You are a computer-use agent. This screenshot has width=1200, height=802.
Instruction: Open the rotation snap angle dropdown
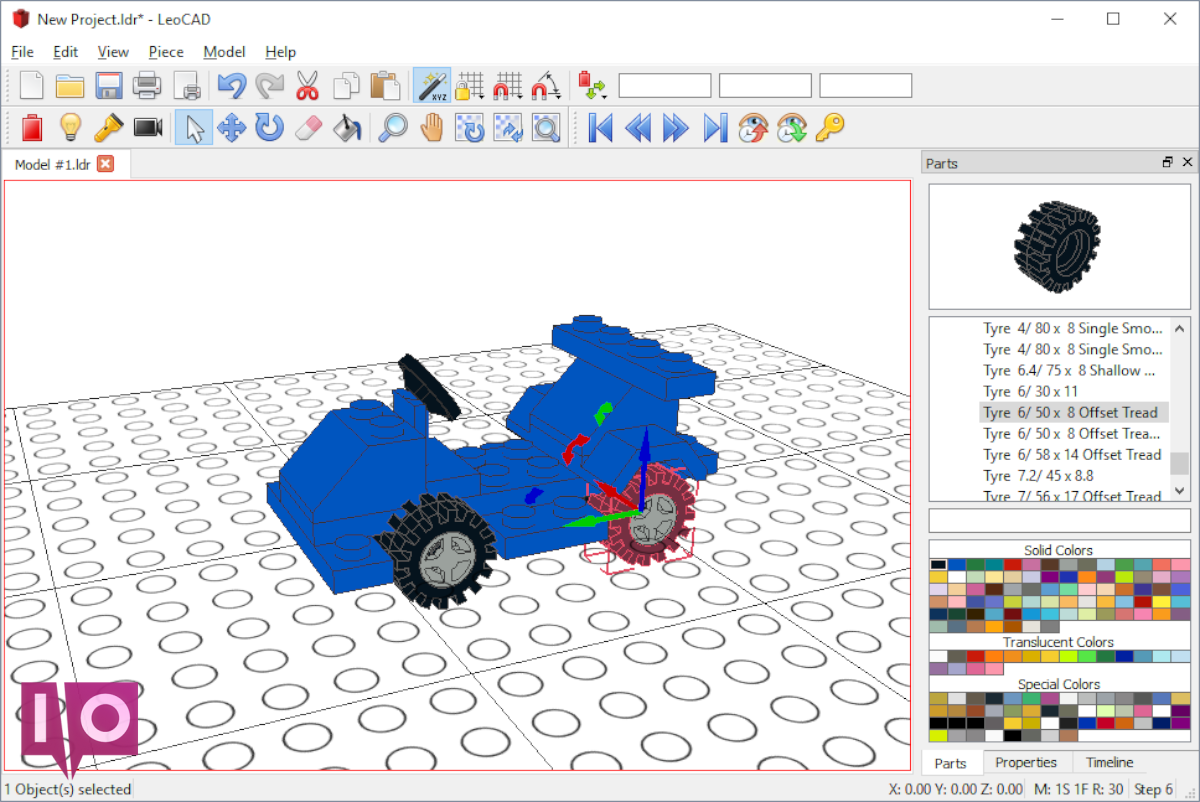click(x=546, y=86)
